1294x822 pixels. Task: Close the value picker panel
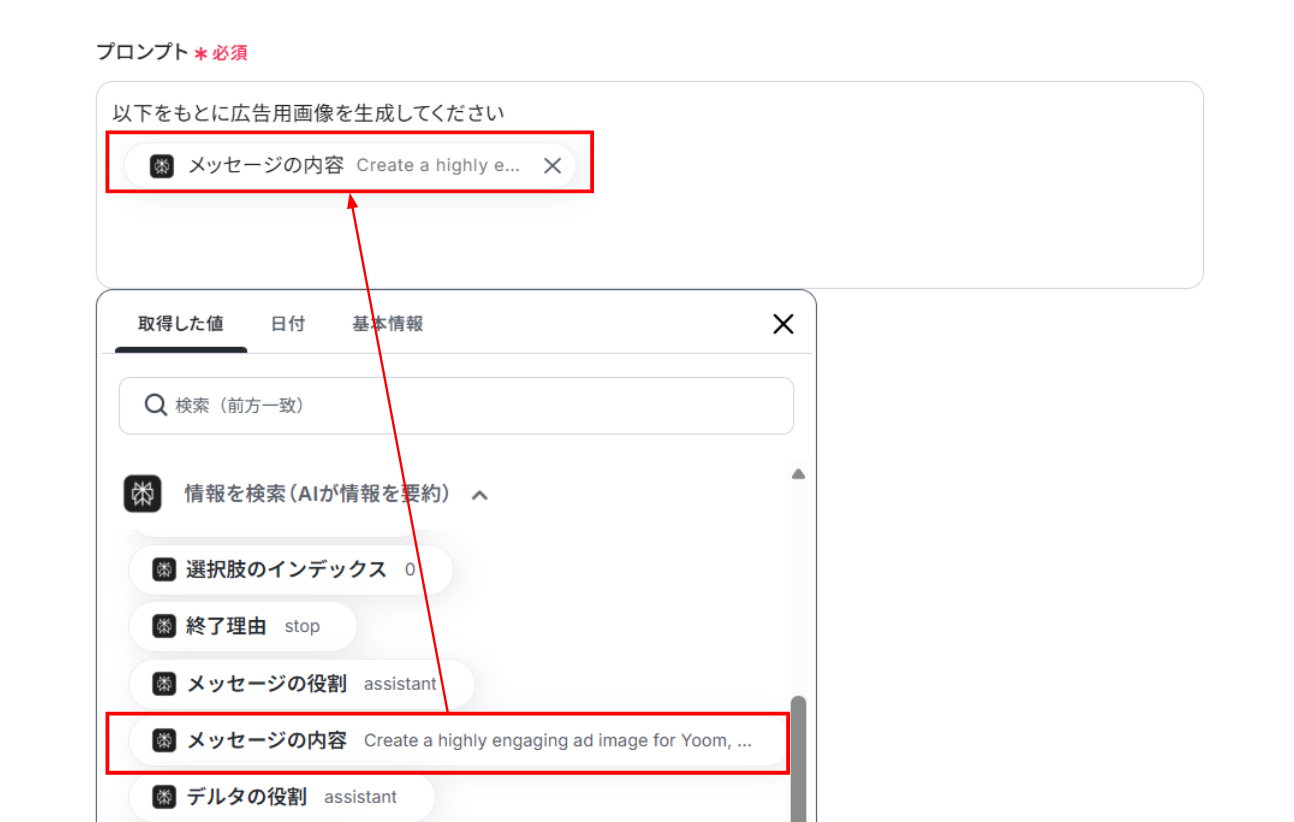click(783, 324)
